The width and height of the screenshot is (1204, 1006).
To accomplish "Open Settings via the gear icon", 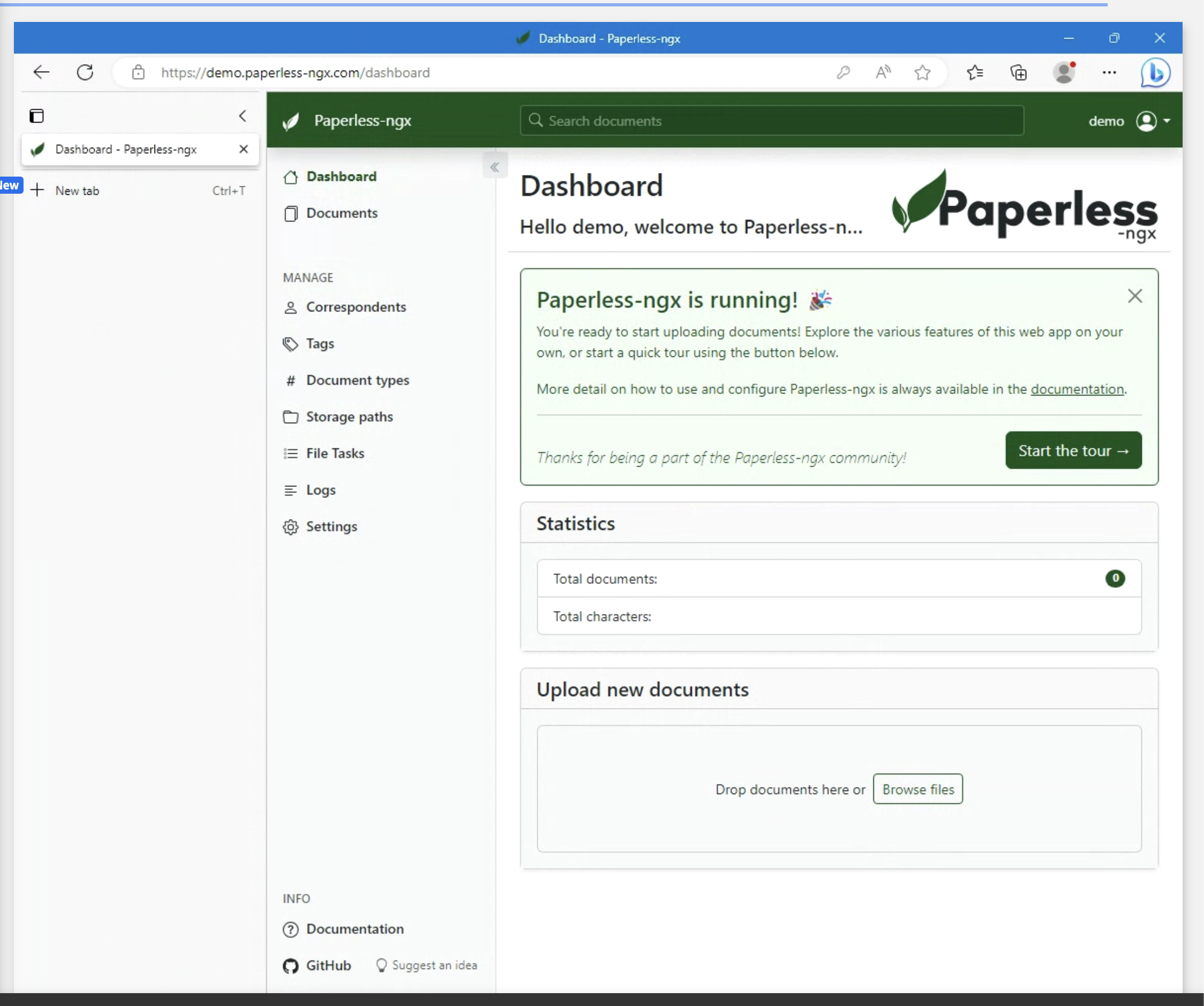I will pos(291,527).
